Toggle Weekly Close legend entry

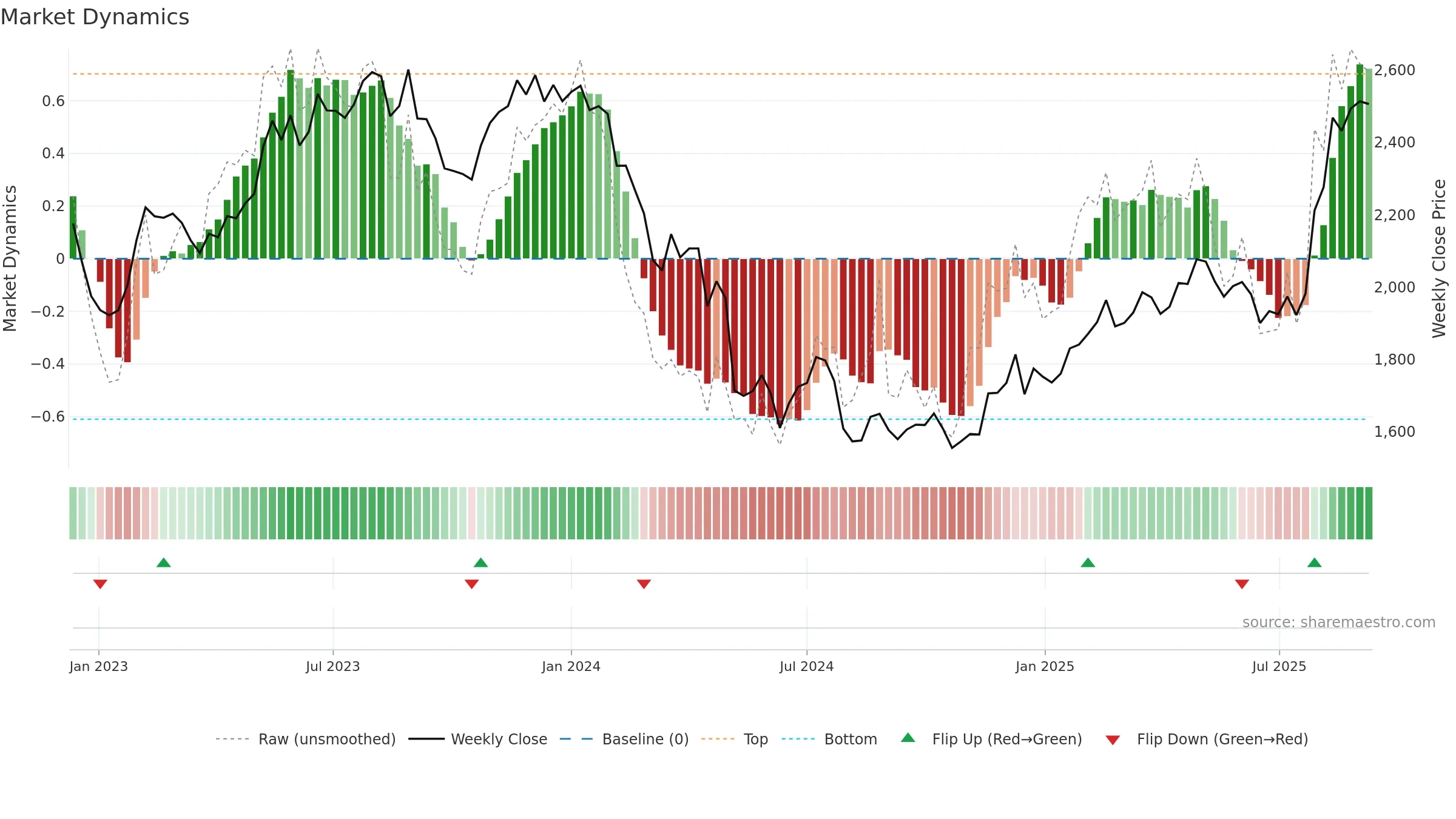pyautogui.click(x=477, y=739)
